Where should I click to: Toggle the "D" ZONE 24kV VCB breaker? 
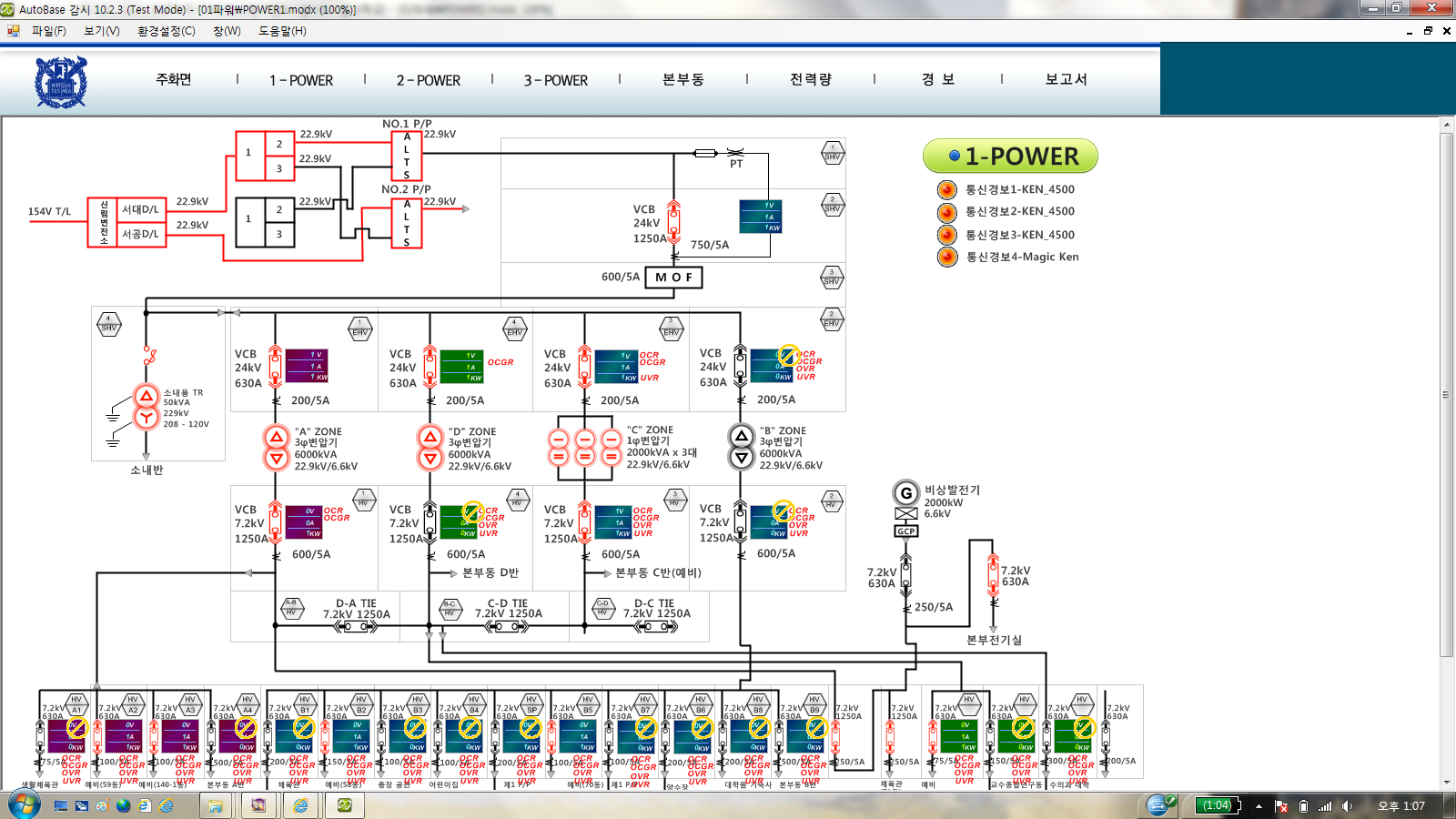click(x=430, y=368)
